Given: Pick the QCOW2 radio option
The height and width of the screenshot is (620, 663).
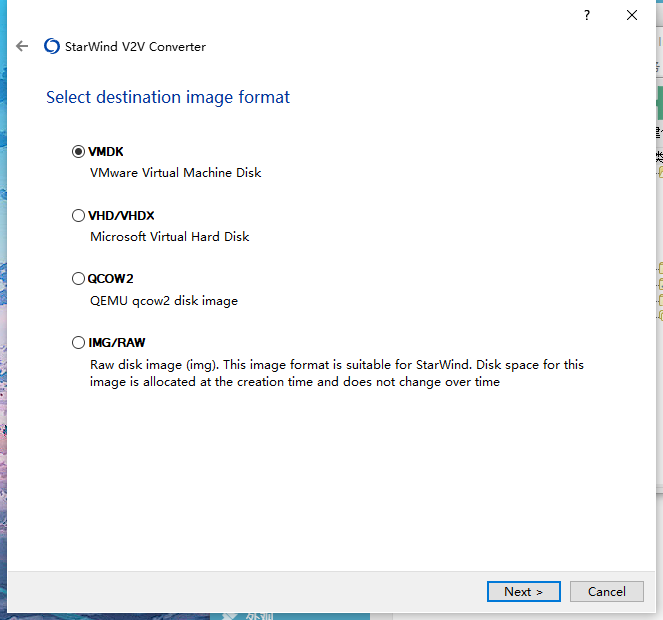Looking at the screenshot, I should [x=78, y=279].
